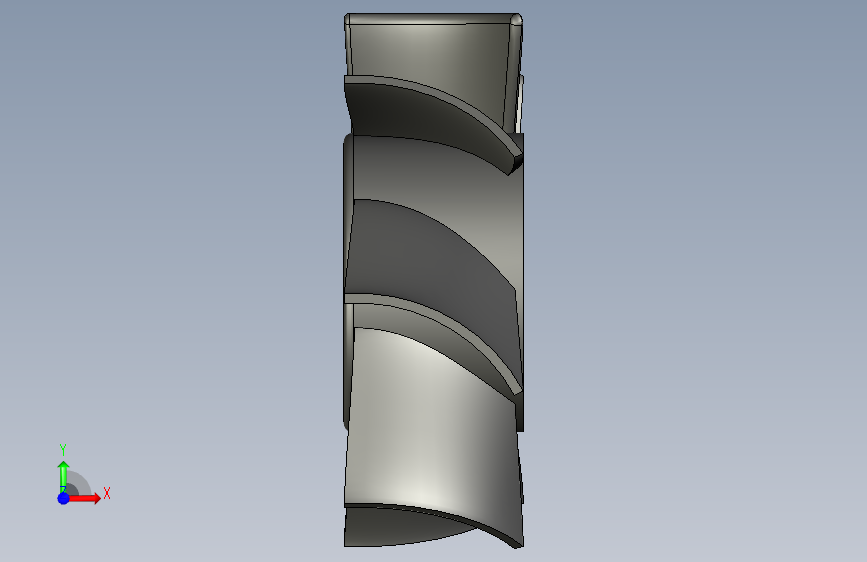
Task: Click the blue Z axis ball of the triad
Action: [x=64, y=498]
